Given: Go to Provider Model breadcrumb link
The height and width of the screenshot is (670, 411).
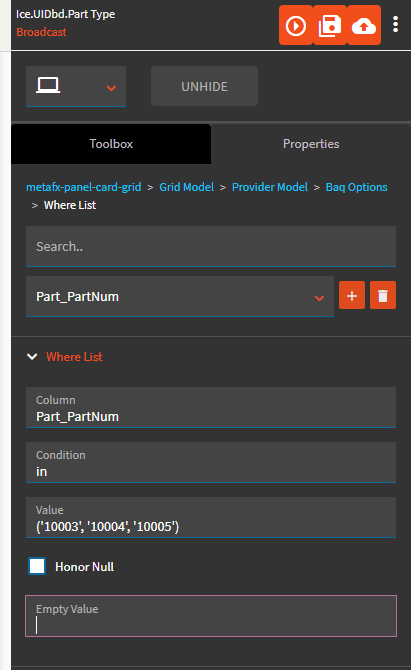Looking at the screenshot, I should [x=270, y=187].
